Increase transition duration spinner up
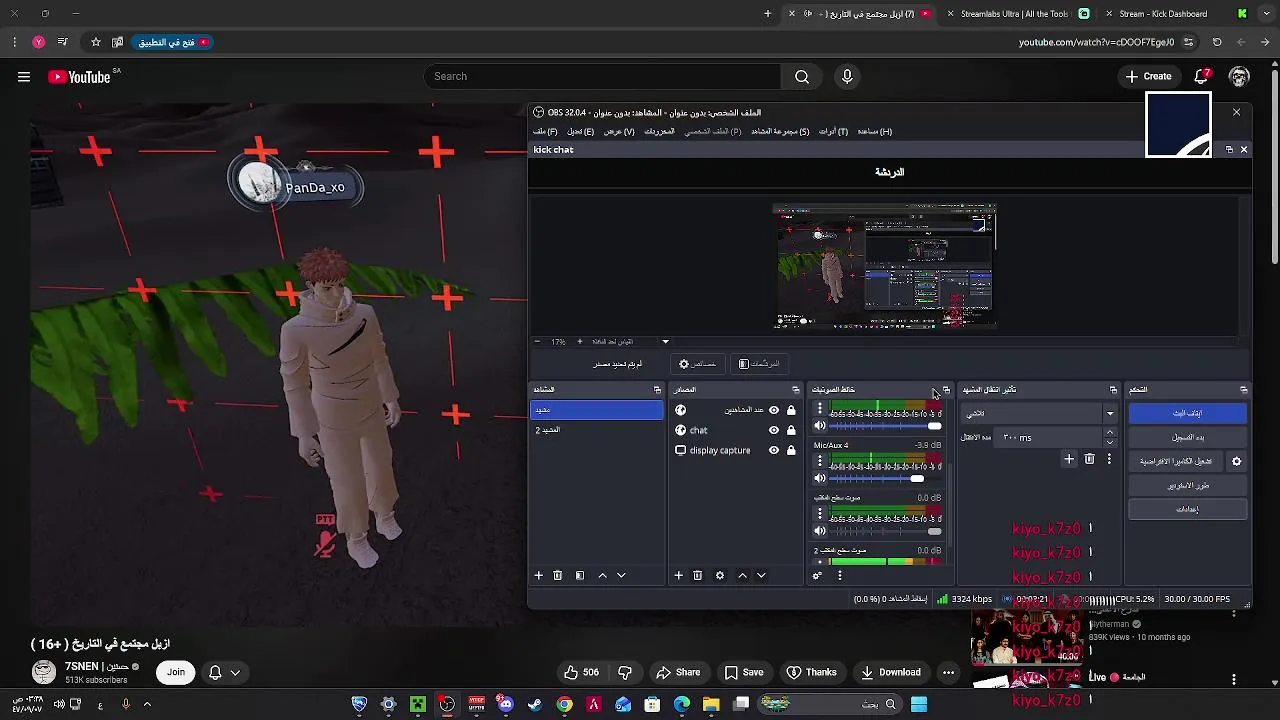 pos(1109,433)
